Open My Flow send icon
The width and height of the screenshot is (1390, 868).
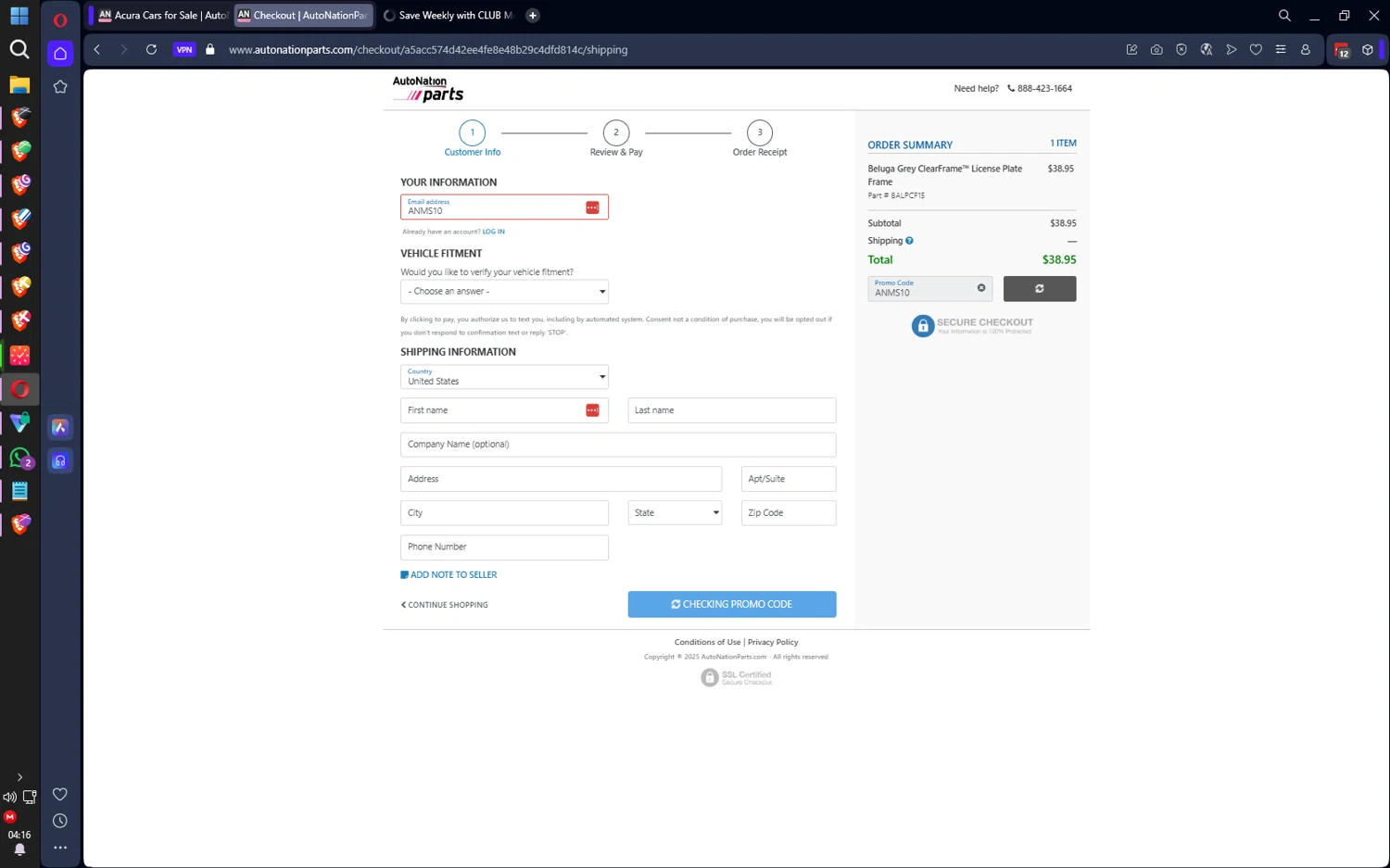pos(1232,50)
